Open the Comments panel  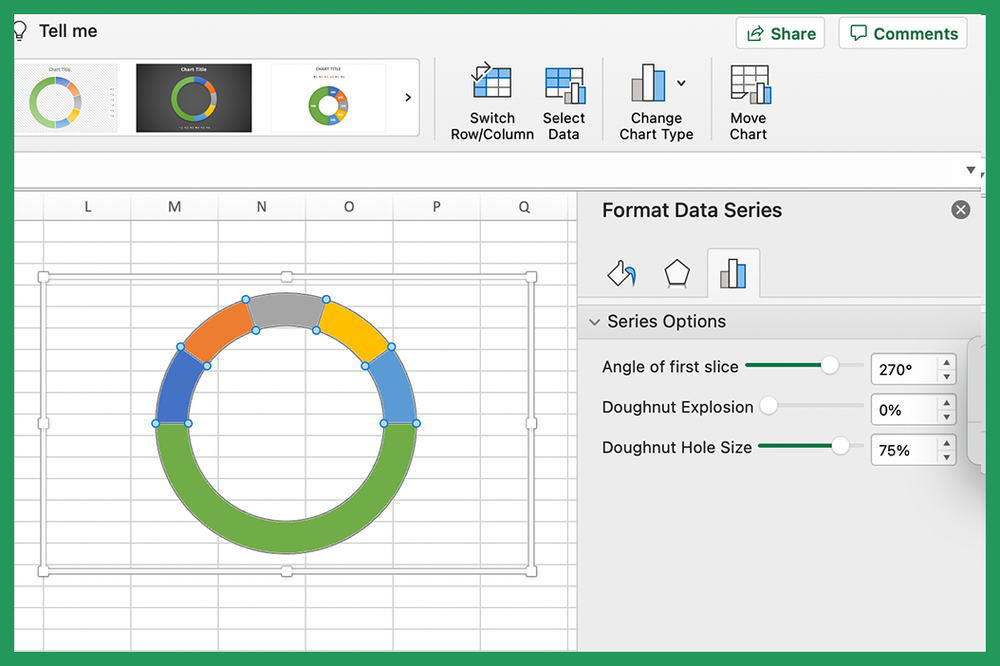902,32
